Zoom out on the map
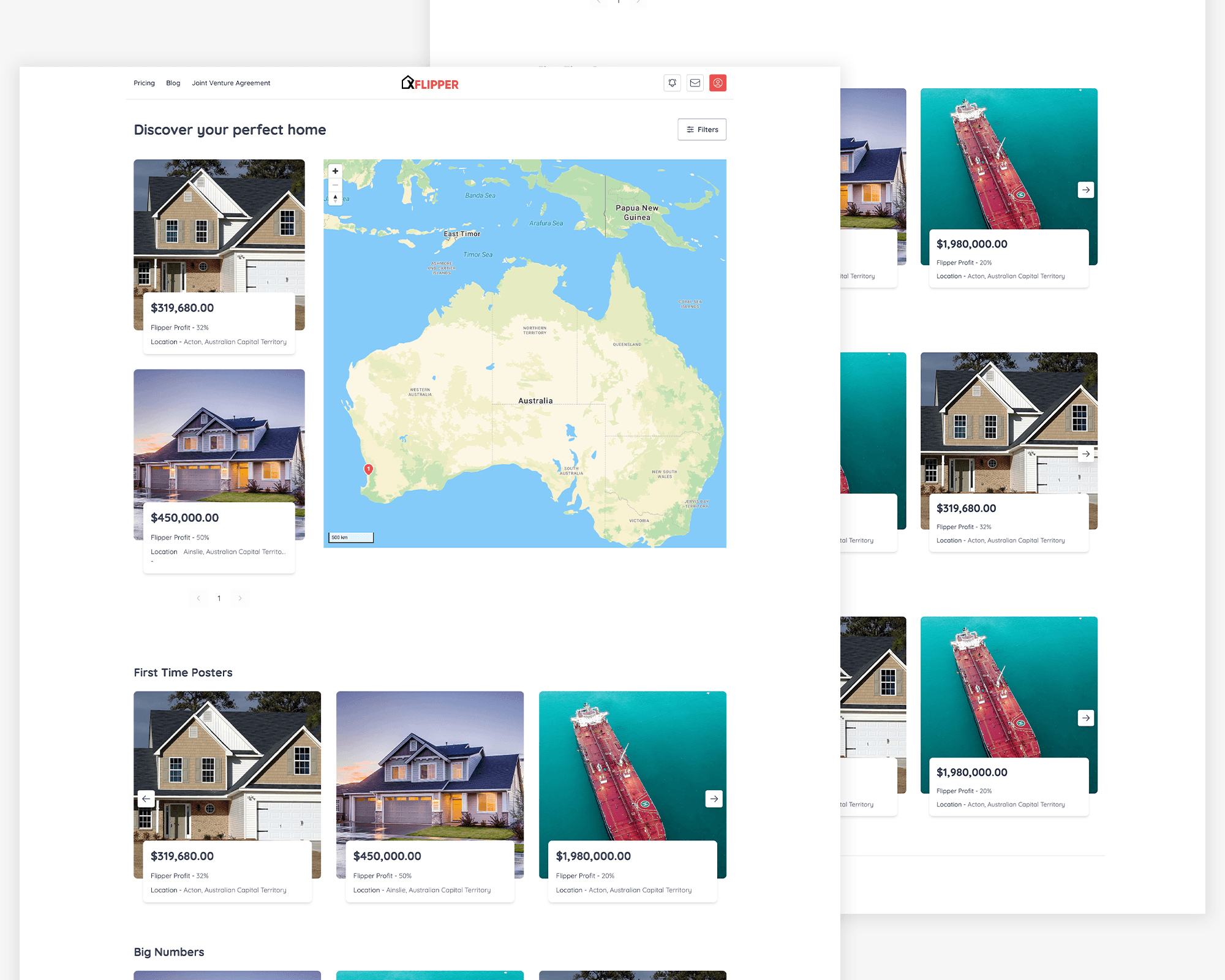 point(335,184)
